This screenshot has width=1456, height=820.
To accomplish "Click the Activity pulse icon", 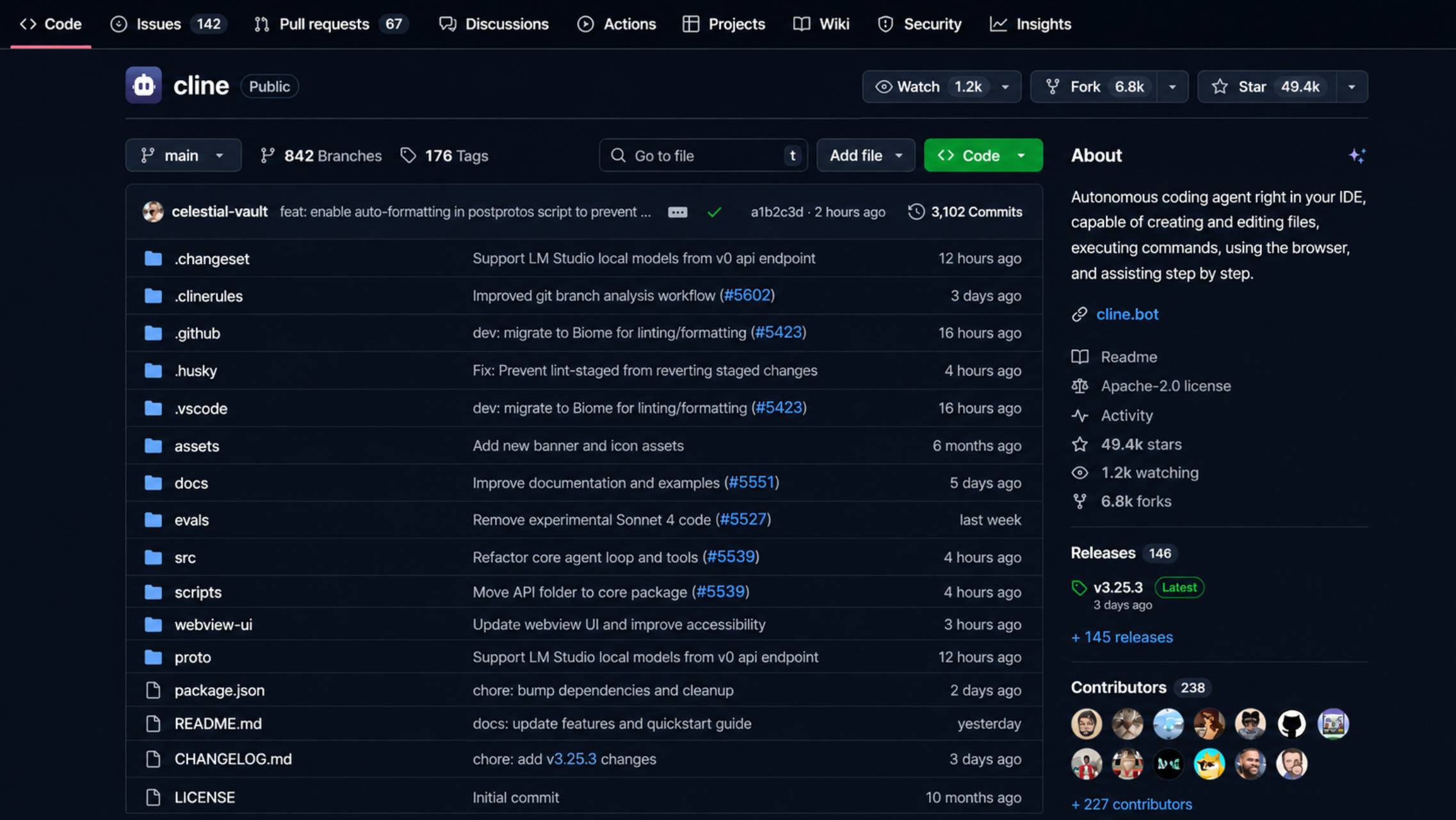I will pyautogui.click(x=1080, y=415).
